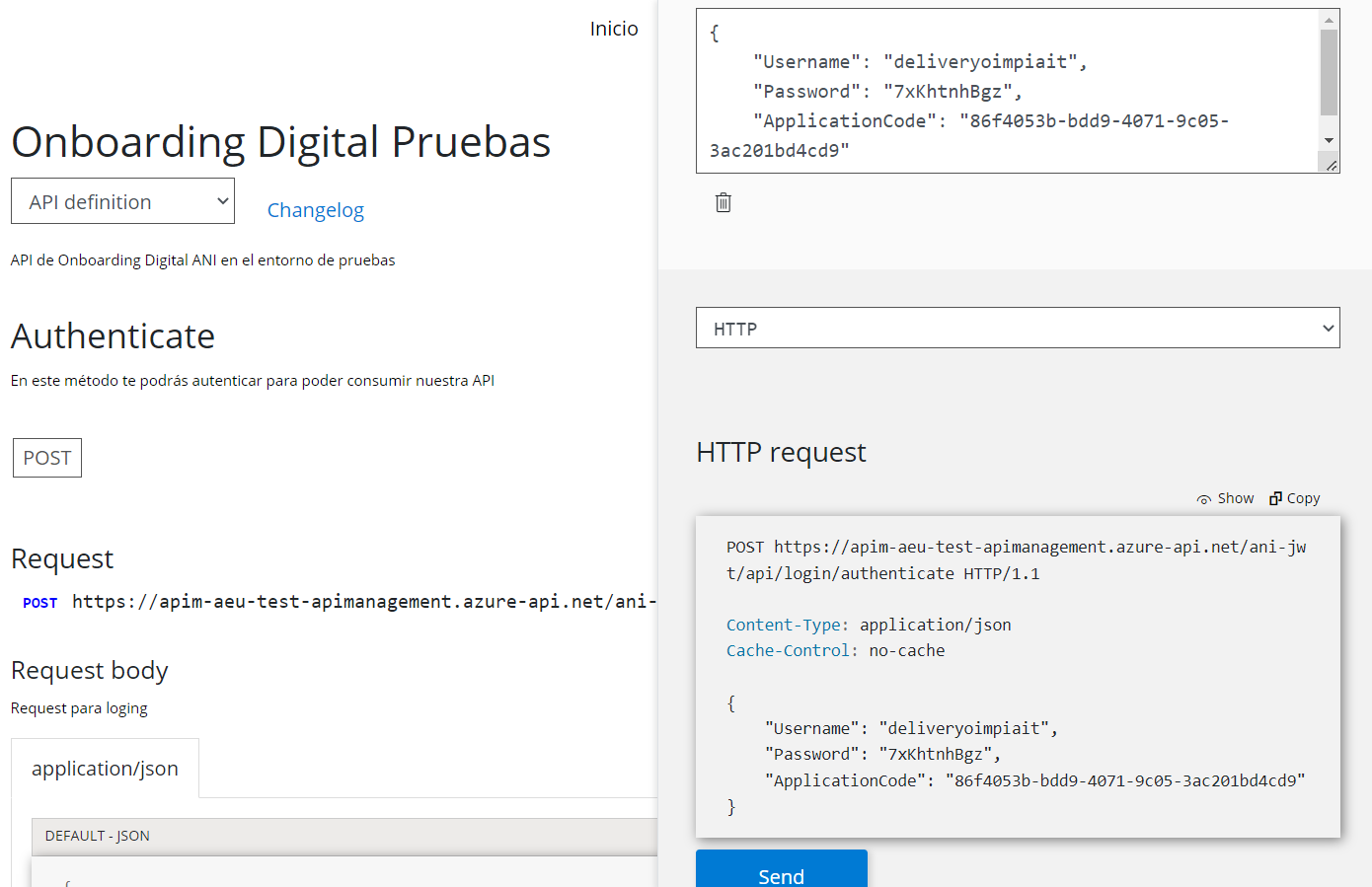This screenshot has height=887, width=1372.
Task: Click the POST method button
Action: [x=47, y=458]
